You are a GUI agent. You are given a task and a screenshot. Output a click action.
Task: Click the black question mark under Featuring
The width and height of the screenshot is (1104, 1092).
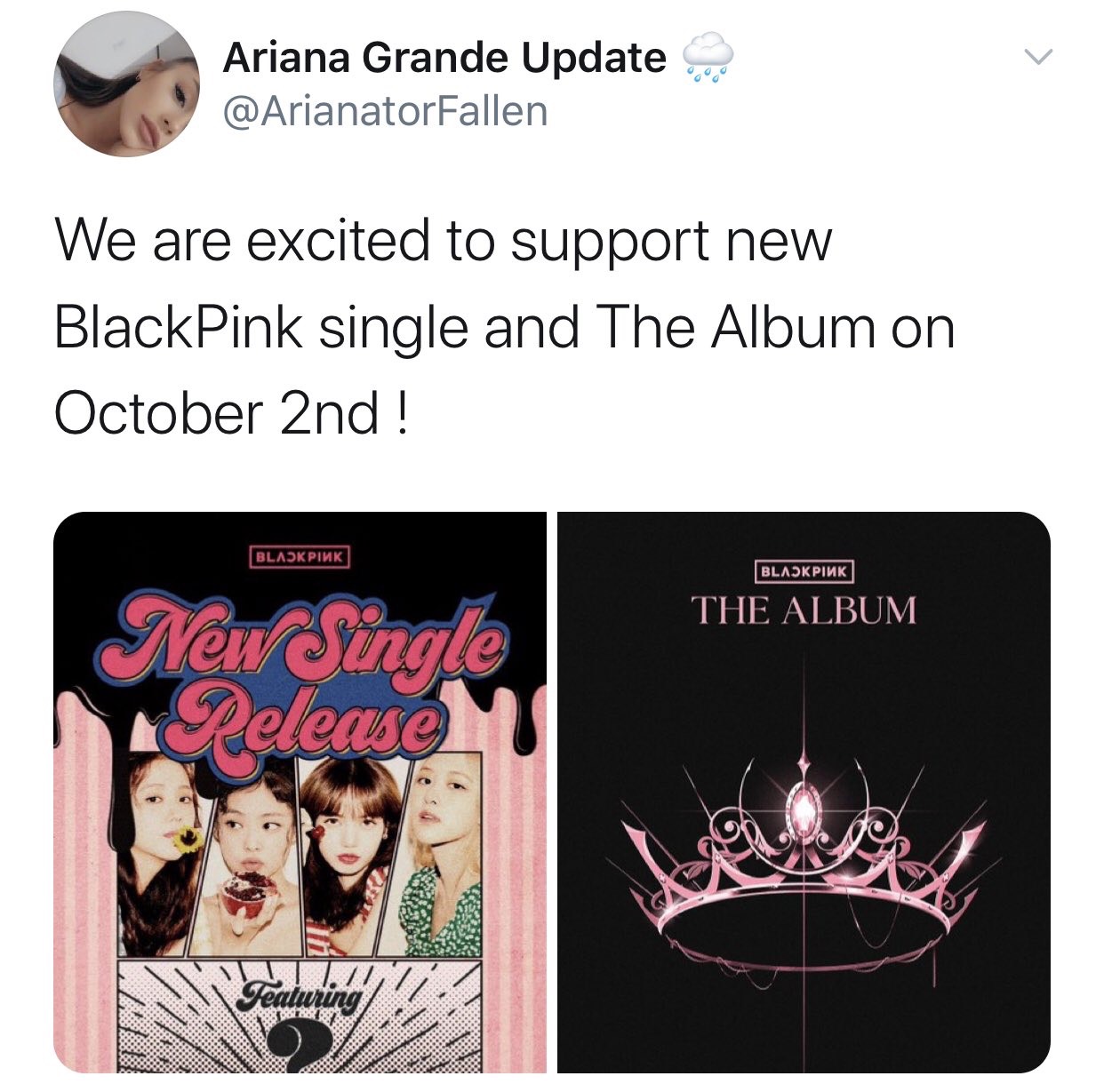click(300, 1047)
